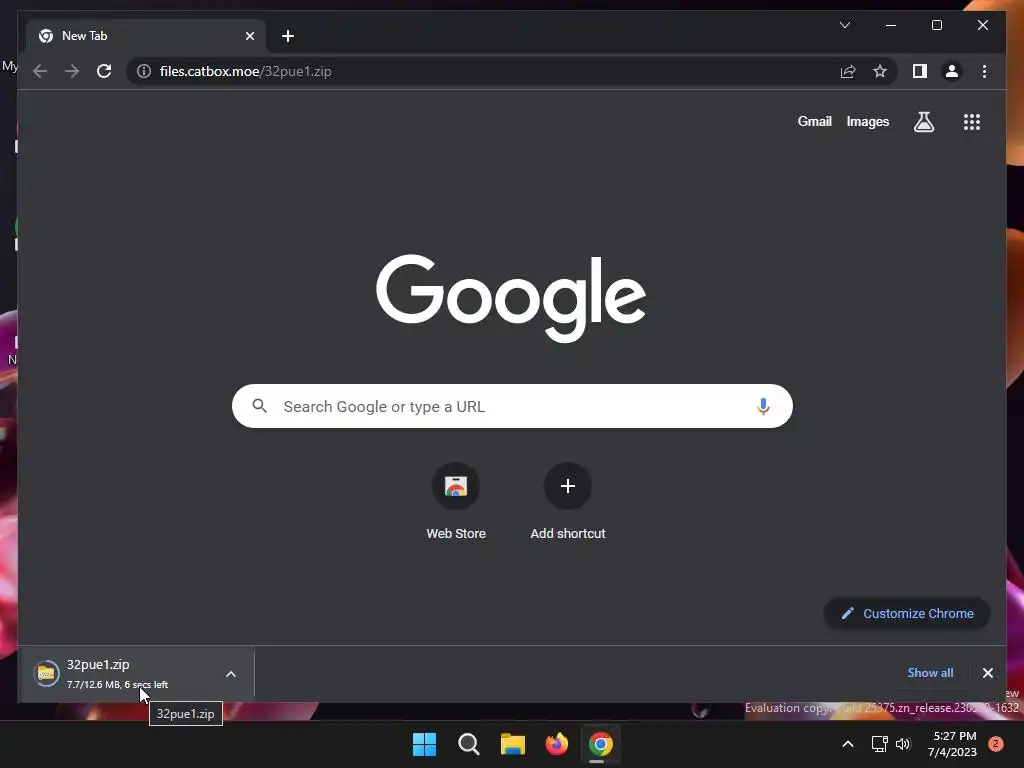Share this page via the share icon
This screenshot has height=768, width=1024.
click(x=848, y=71)
